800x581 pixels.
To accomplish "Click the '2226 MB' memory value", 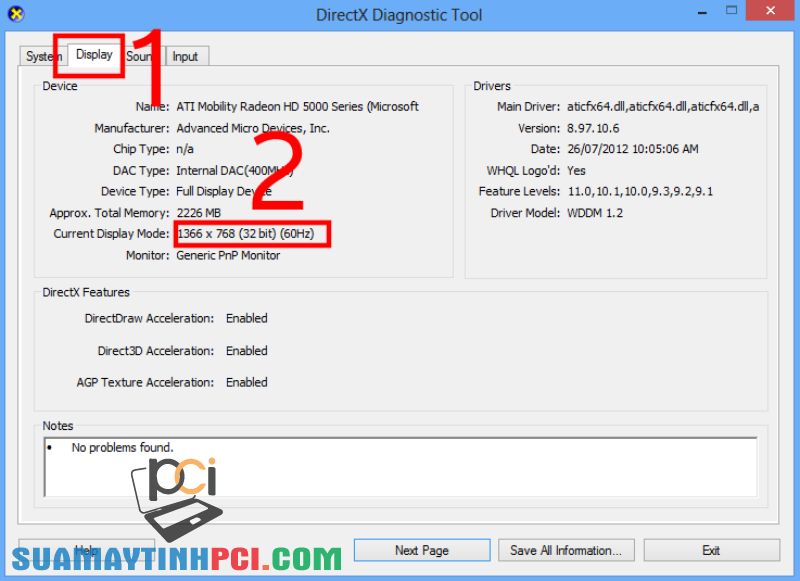I will 198,213.
